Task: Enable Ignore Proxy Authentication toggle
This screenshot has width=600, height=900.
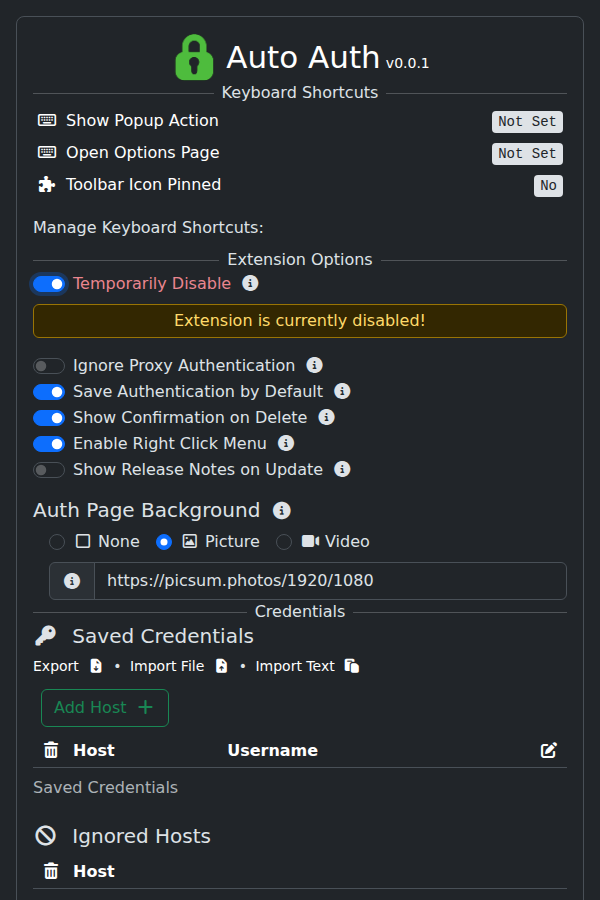Action: [x=49, y=366]
